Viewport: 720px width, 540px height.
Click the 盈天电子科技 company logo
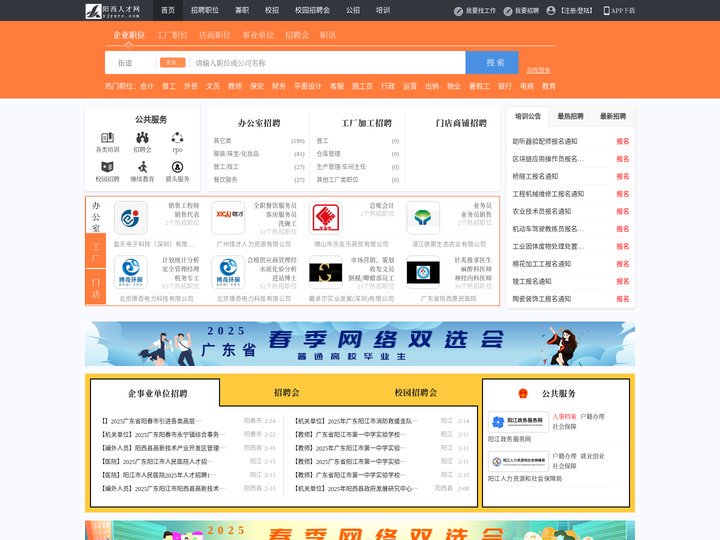pyautogui.click(x=130, y=218)
